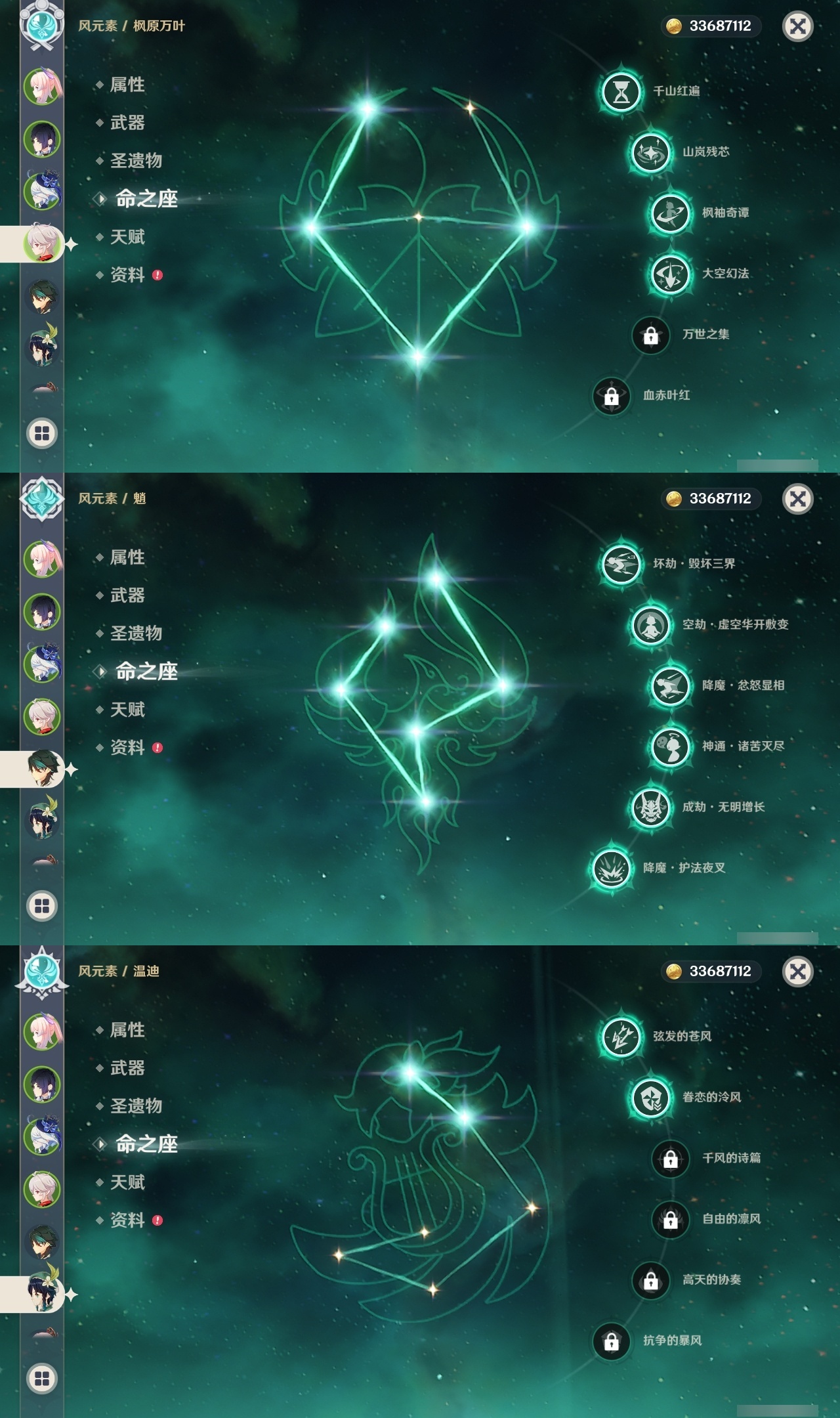Open the 千山红遍 constellation icon
This screenshot has width=840, height=1418.
pos(621,91)
